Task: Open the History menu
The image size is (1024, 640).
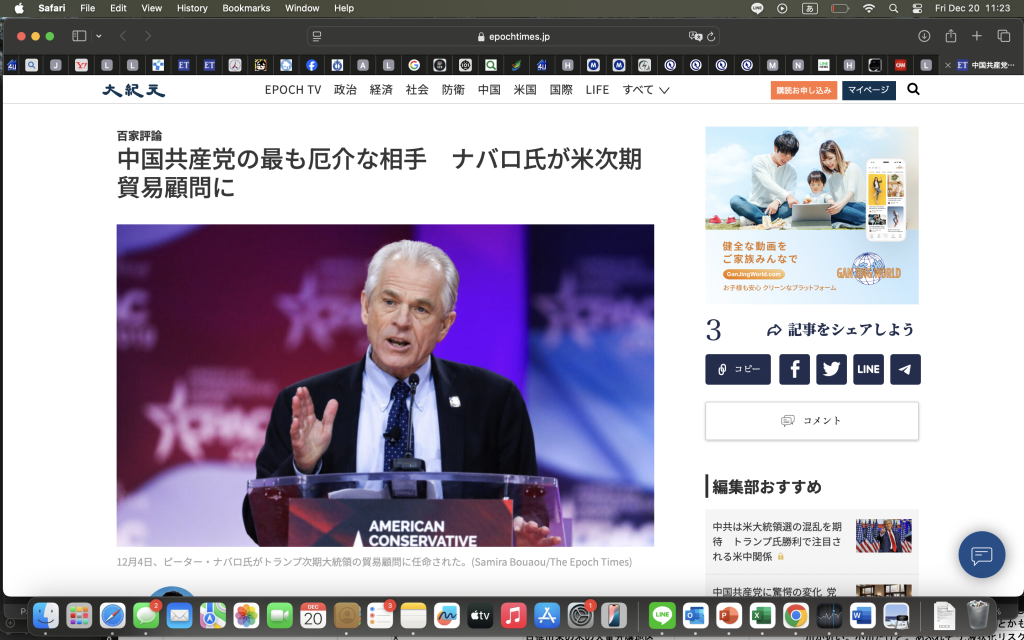Action: point(192,8)
